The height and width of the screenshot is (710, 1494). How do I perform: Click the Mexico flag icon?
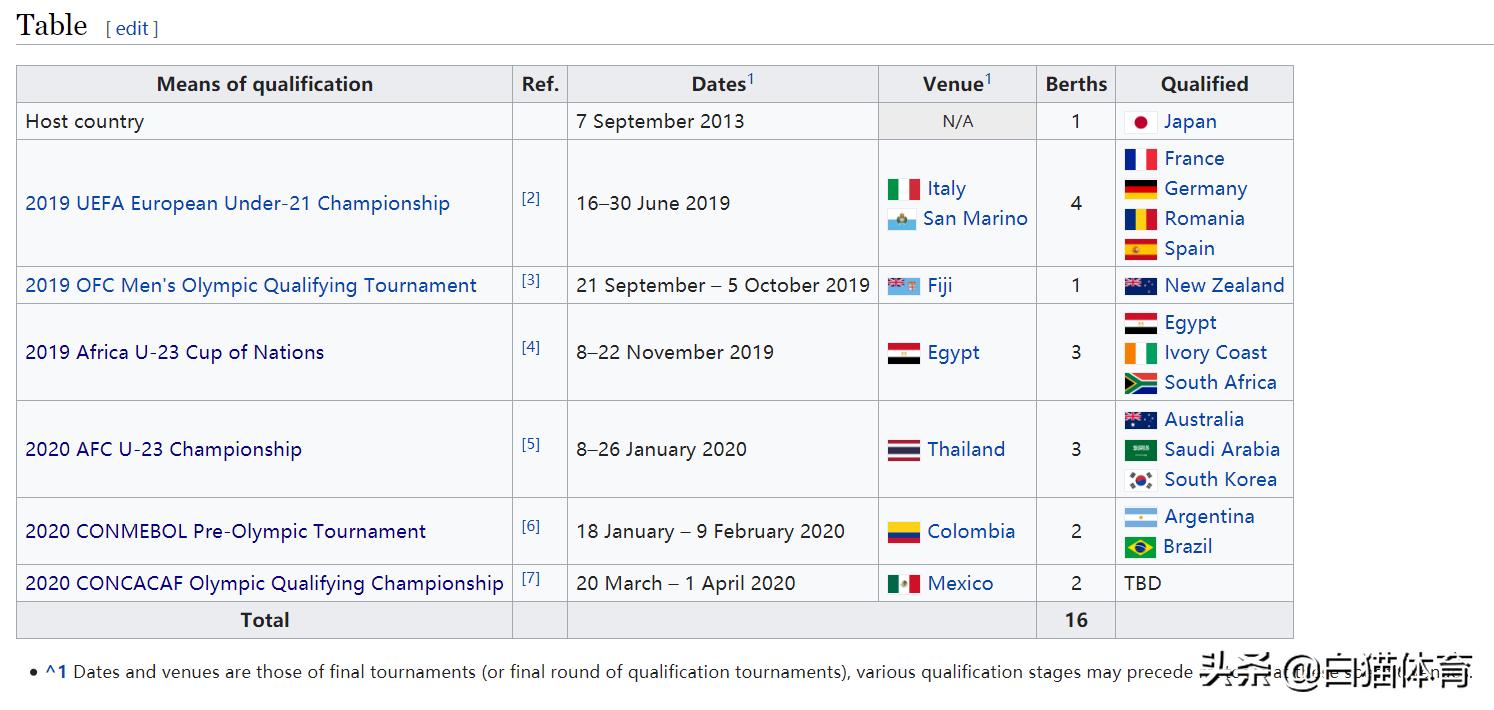[x=903, y=584]
